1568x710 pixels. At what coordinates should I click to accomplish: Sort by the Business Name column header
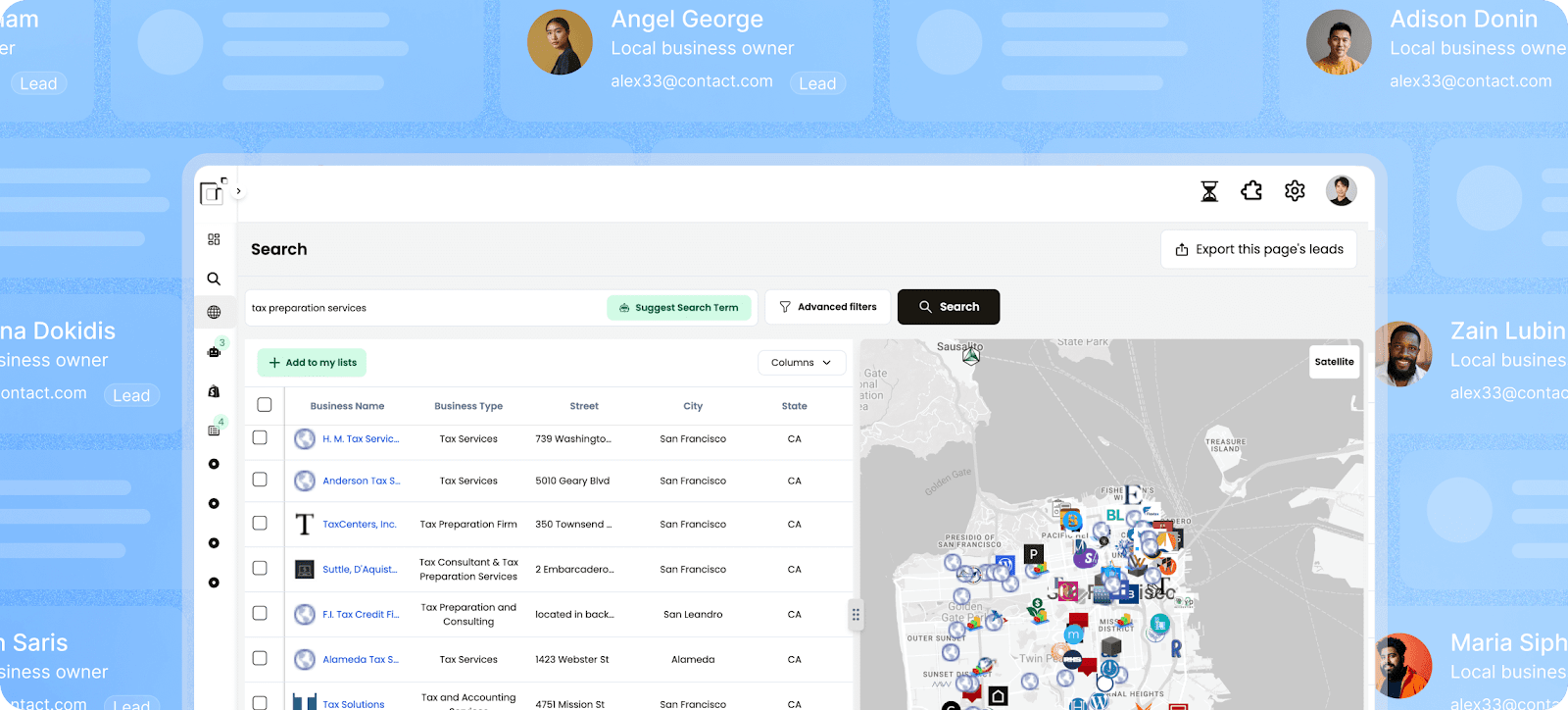pyautogui.click(x=347, y=406)
